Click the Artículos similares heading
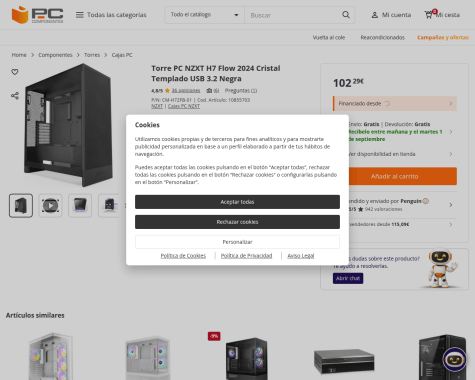 coord(35,315)
